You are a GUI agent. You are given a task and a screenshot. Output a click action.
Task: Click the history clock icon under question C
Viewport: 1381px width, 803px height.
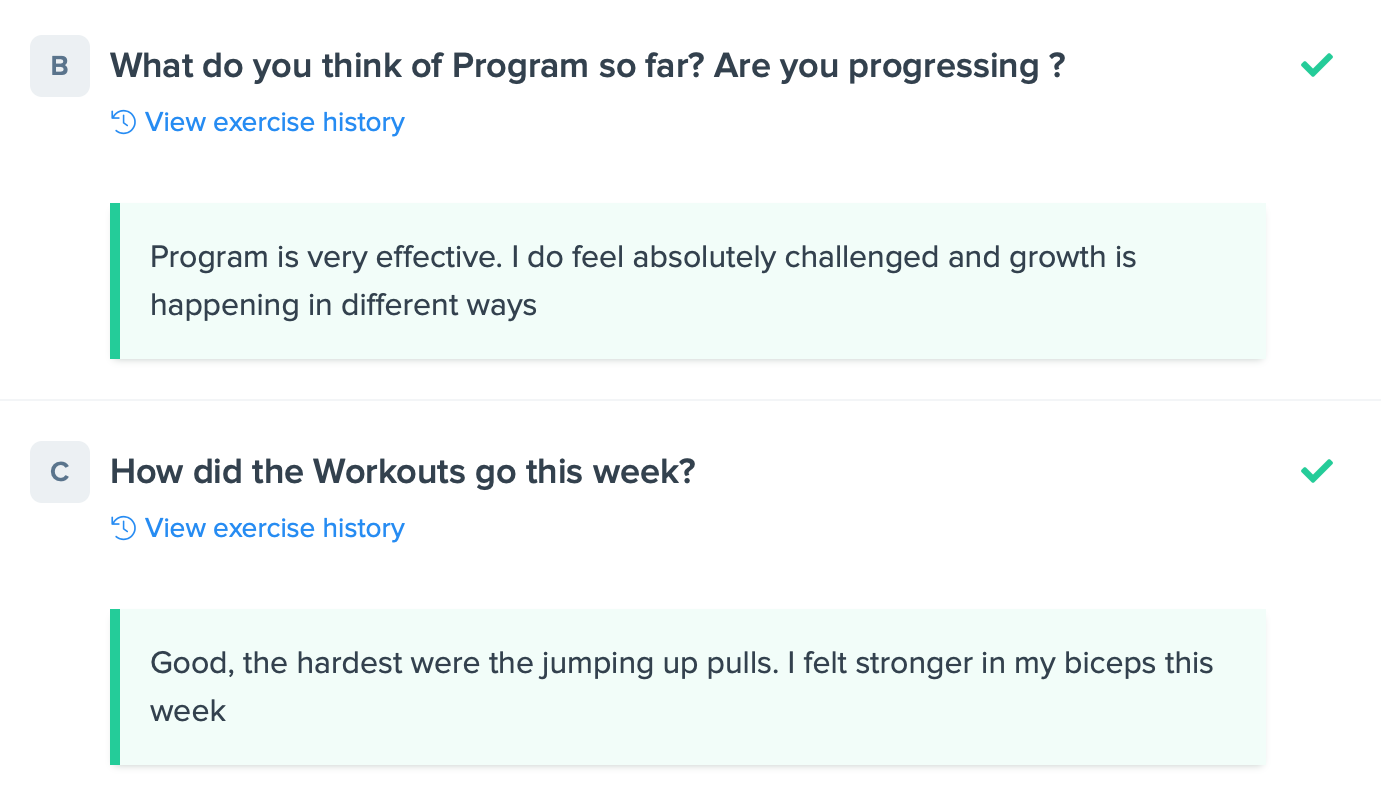123,529
